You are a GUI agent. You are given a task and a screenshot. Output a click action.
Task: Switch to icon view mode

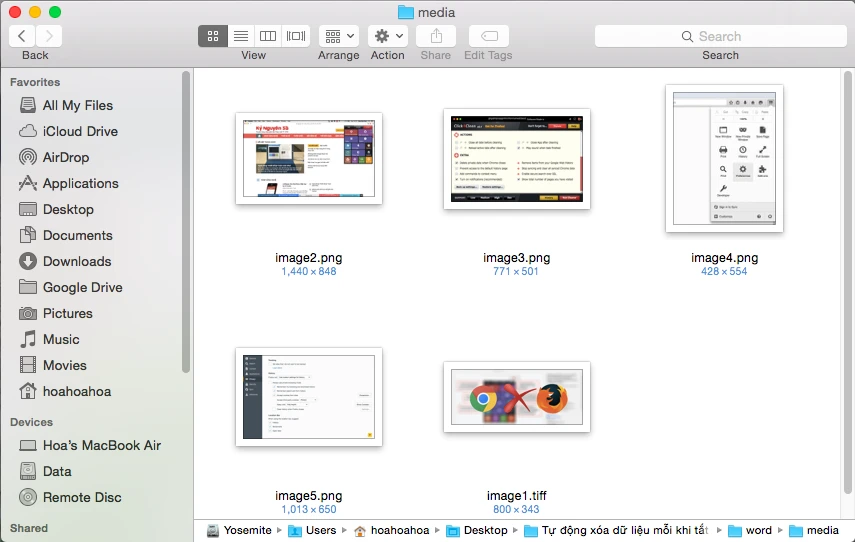pyautogui.click(x=212, y=36)
